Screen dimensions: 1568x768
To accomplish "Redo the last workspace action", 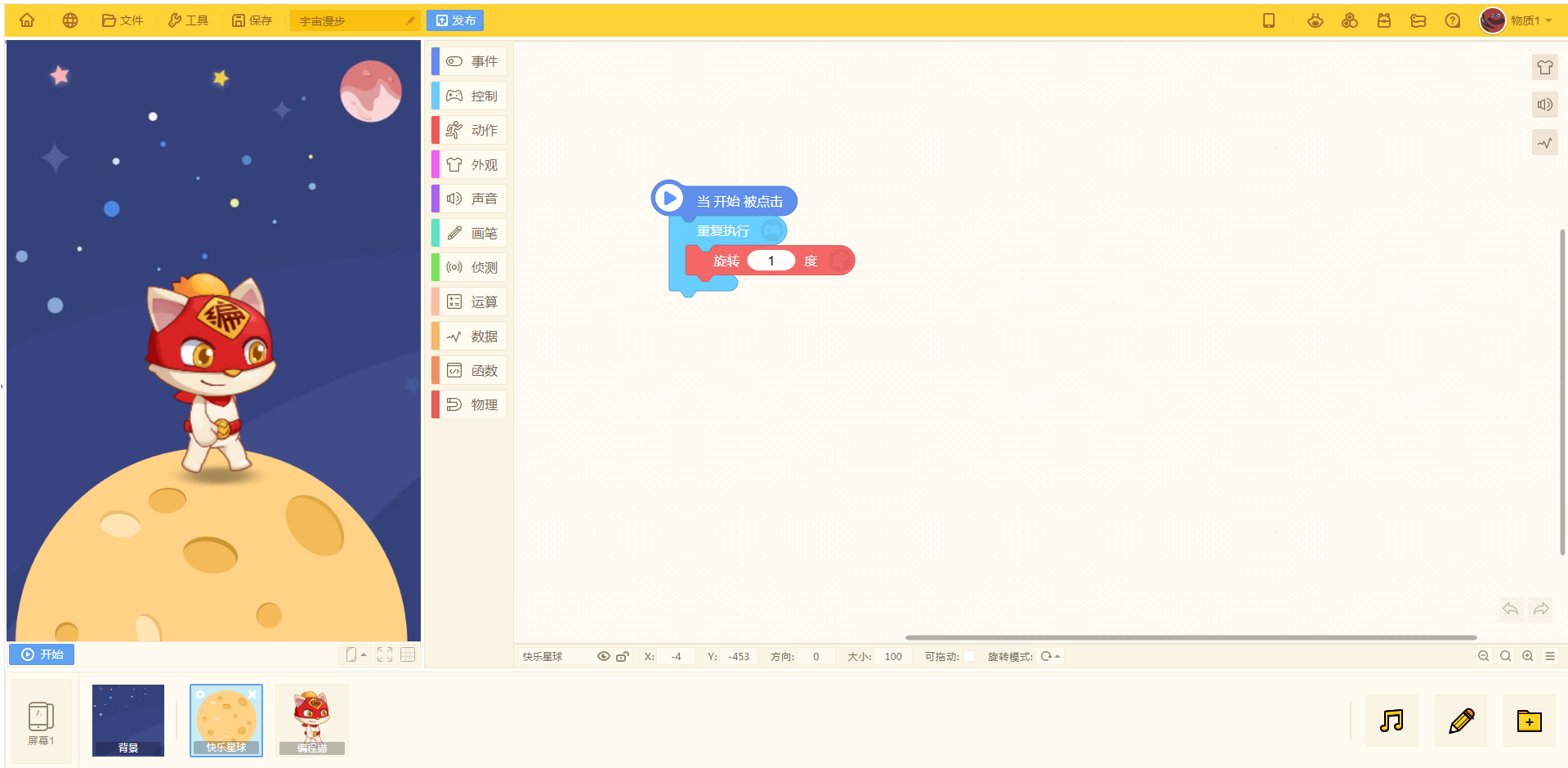I will [1541, 609].
